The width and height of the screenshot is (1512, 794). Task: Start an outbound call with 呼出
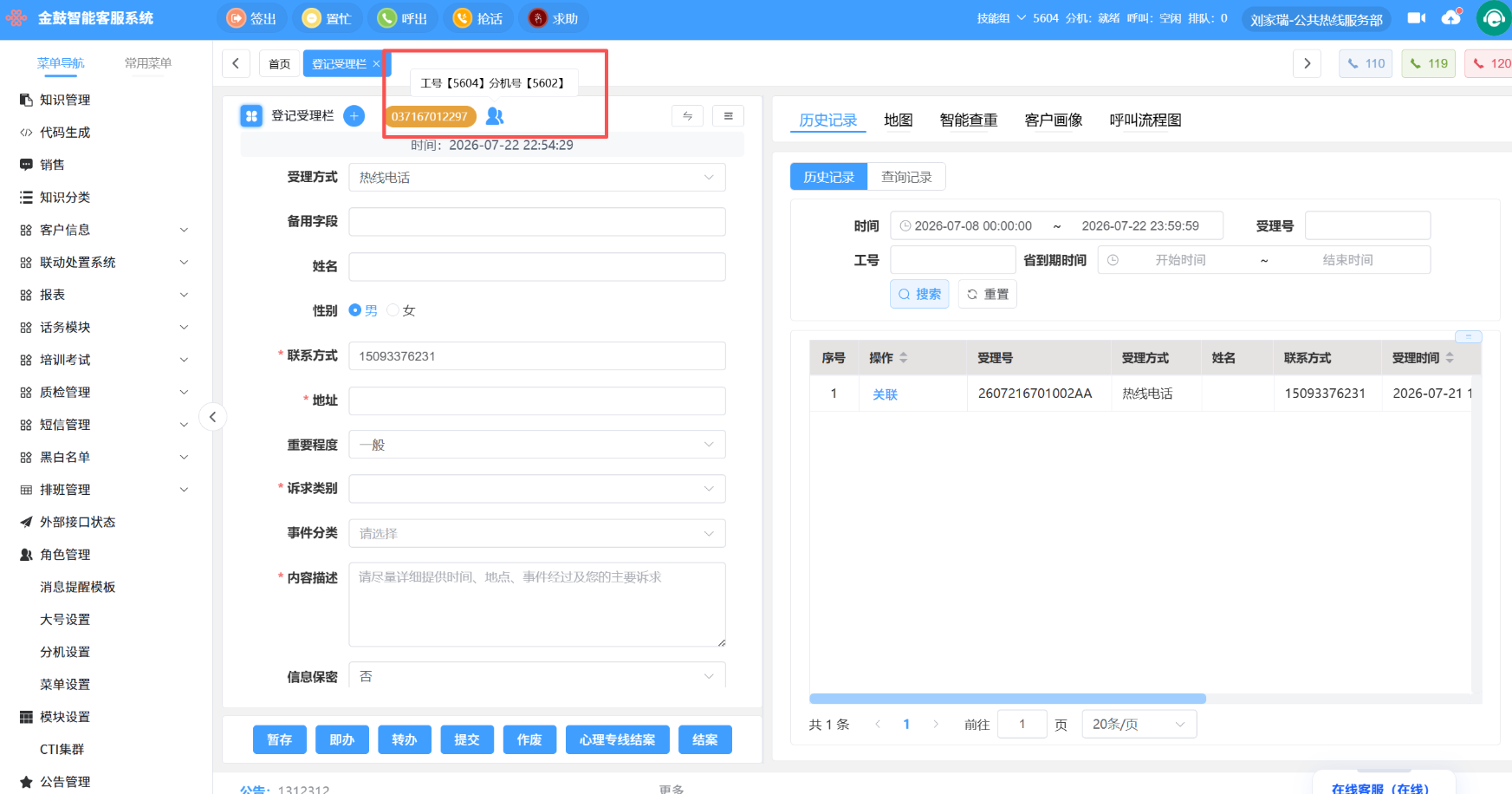[403, 18]
